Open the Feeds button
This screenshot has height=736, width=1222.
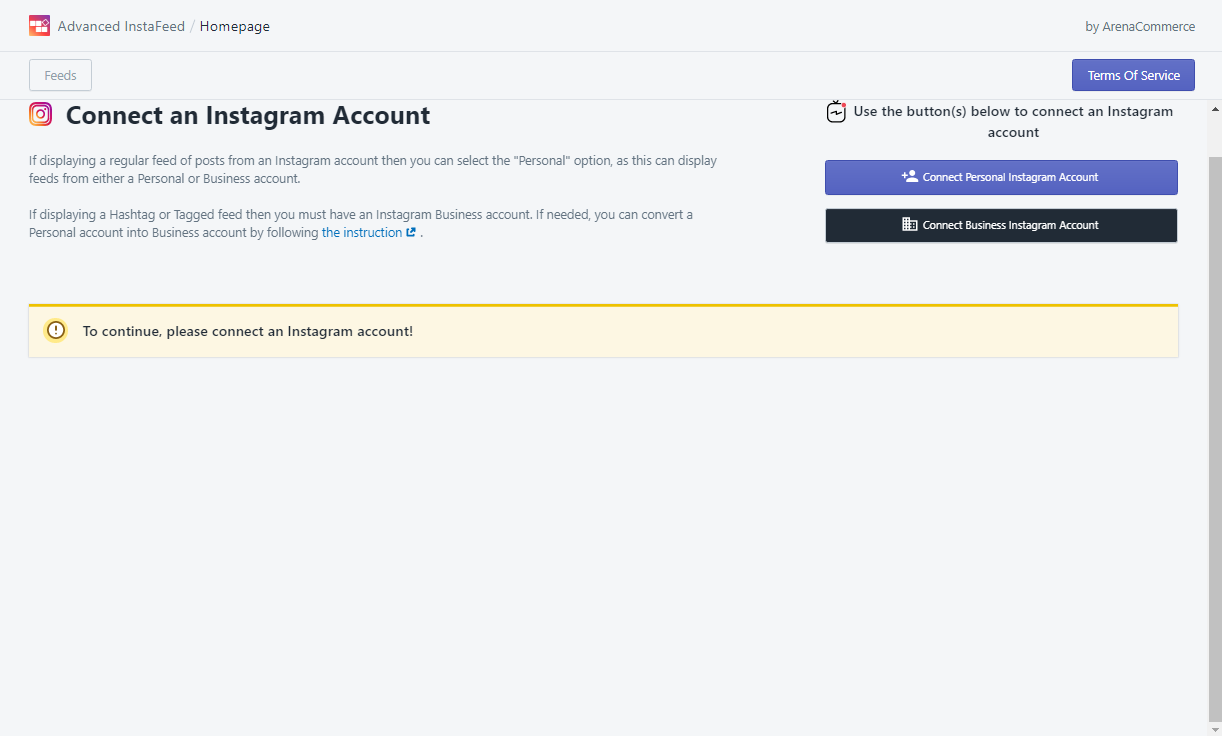click(61, 75)
